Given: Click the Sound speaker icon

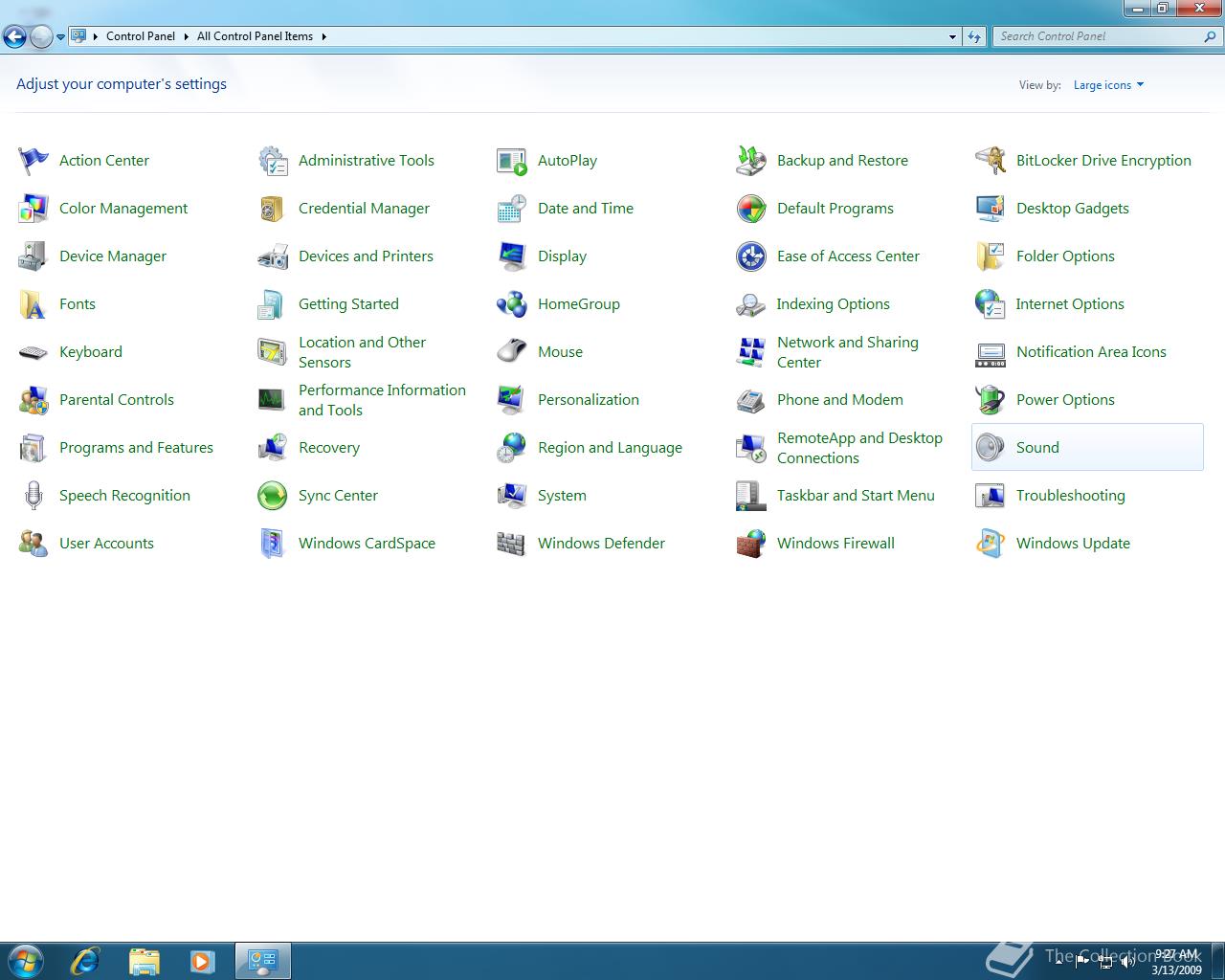Looking at the screenshot, I should click(991, 448).
